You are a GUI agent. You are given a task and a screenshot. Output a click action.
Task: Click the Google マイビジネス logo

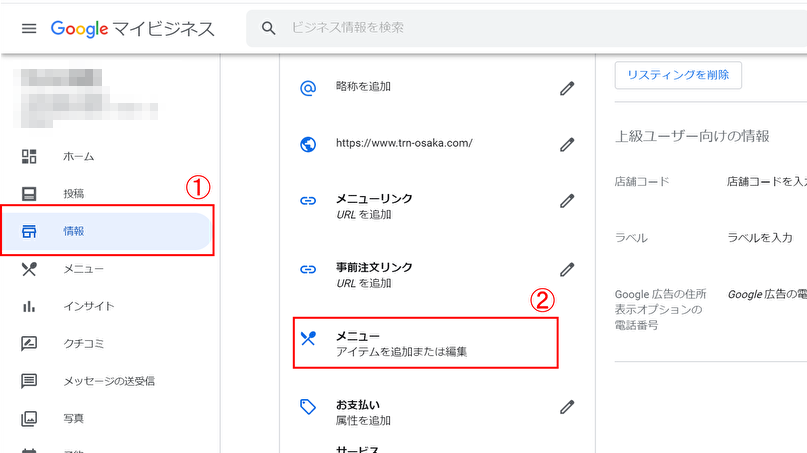pos(132,29)
